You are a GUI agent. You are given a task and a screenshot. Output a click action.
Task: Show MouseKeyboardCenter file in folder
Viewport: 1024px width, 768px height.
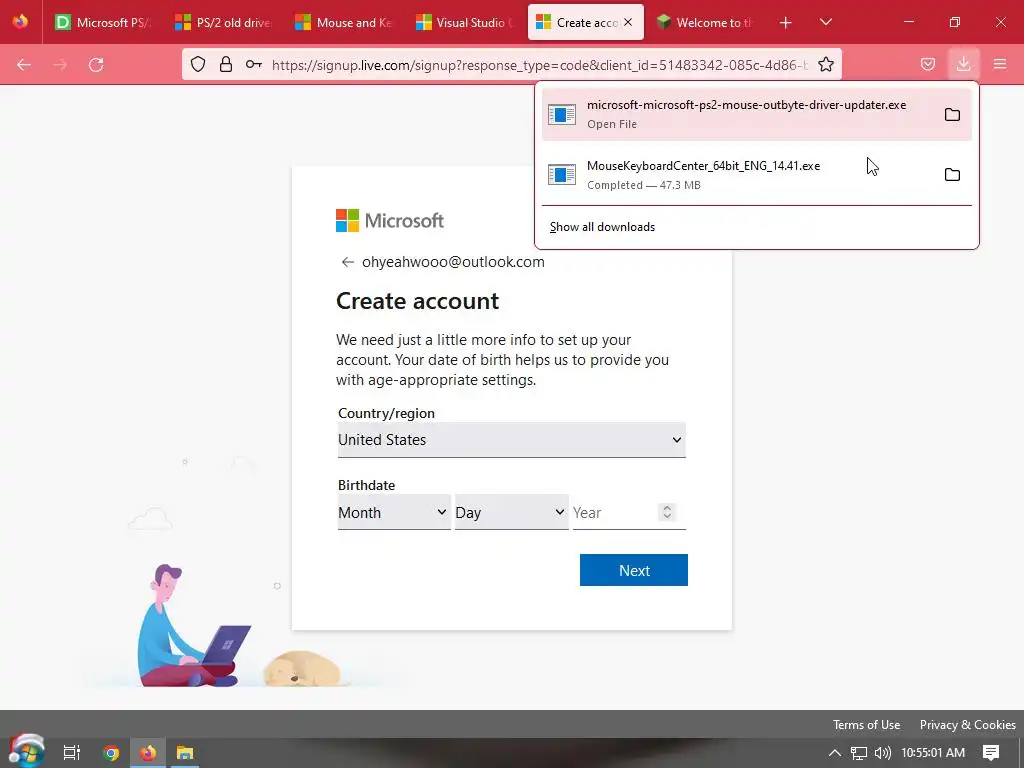(x=952, y=174)
